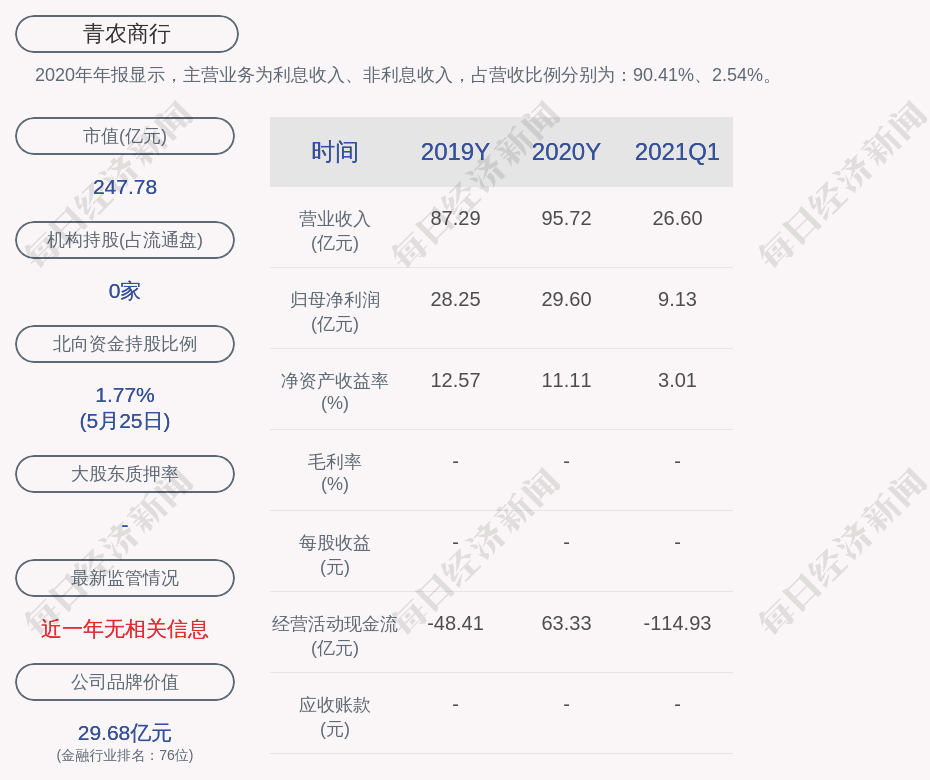This screenshot has width=930, height=780.
Task: Select cash flow value 63.33
Action: tap(566, 623)
